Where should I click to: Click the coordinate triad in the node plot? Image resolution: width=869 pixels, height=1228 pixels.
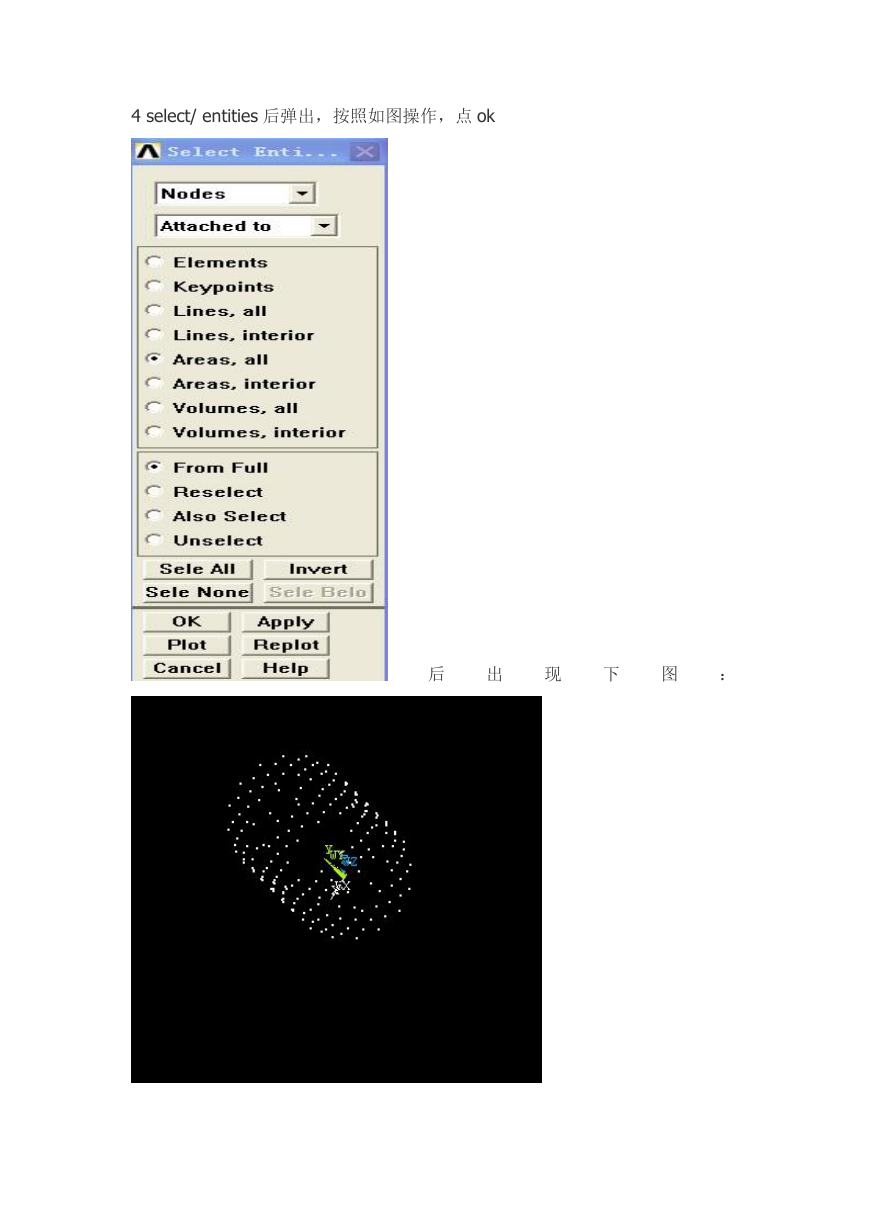click(x=340, y=867)
